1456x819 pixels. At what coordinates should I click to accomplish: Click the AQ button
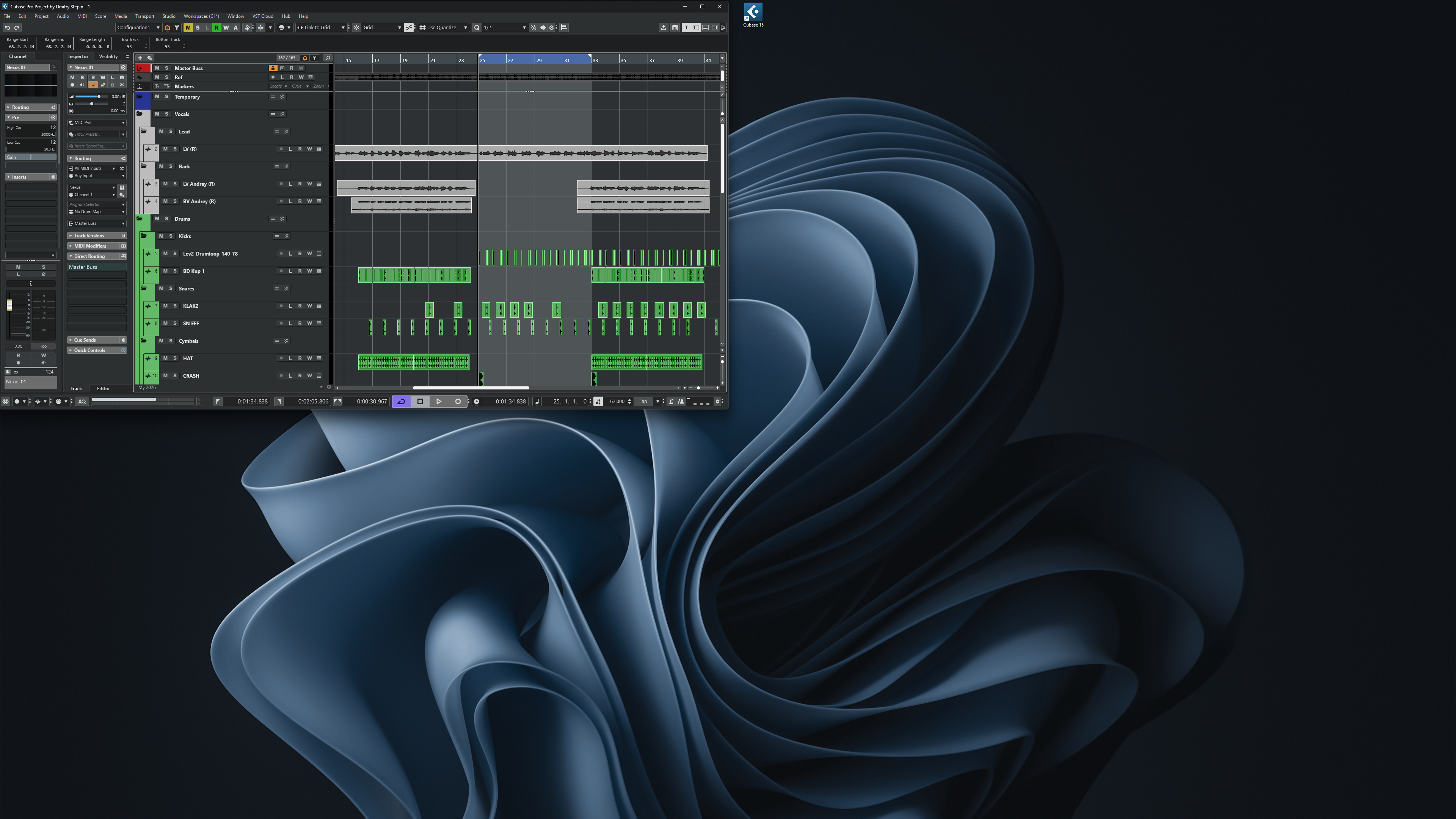[82, 401]
